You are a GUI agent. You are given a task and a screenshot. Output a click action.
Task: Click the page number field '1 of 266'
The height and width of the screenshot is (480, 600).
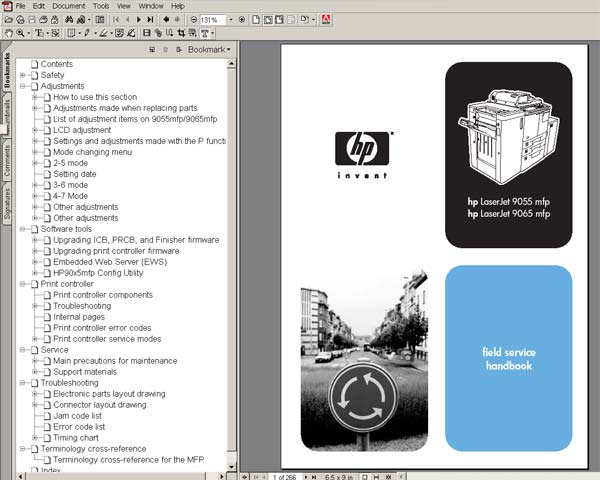click(x=284, y=477)
